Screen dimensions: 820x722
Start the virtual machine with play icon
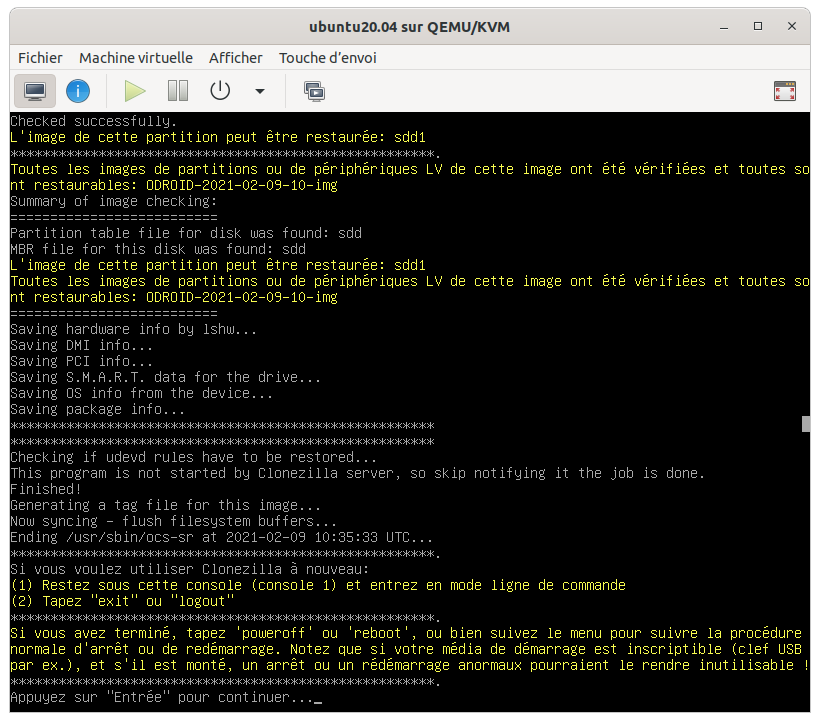coord(135,91)
